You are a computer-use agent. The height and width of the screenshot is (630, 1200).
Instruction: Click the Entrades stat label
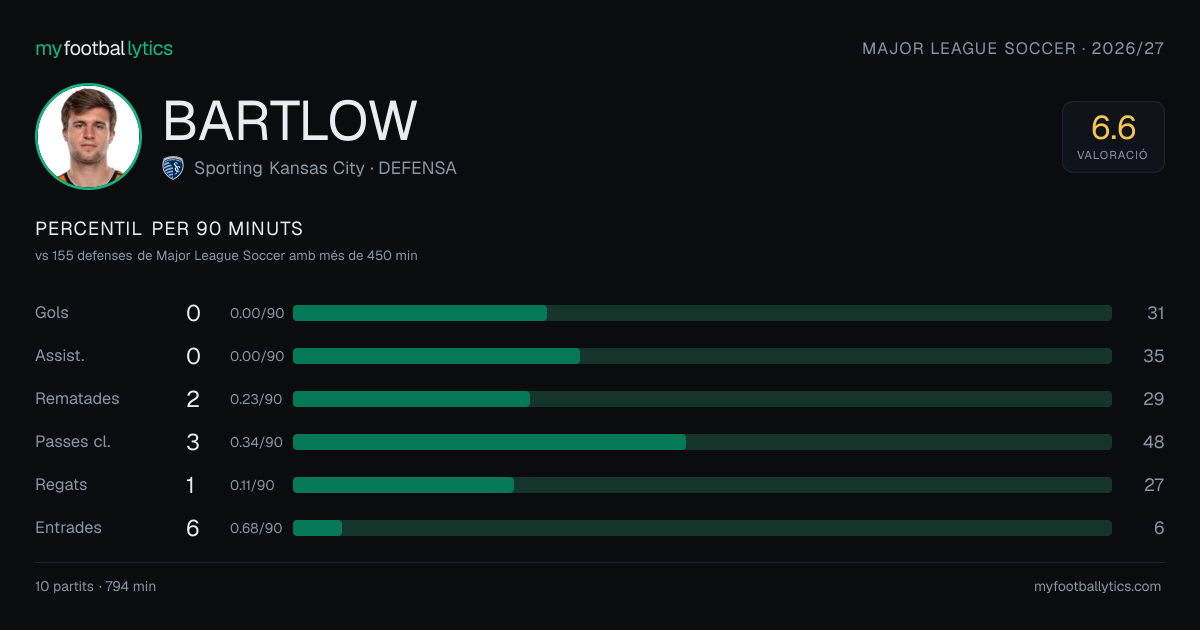point(68,527)
